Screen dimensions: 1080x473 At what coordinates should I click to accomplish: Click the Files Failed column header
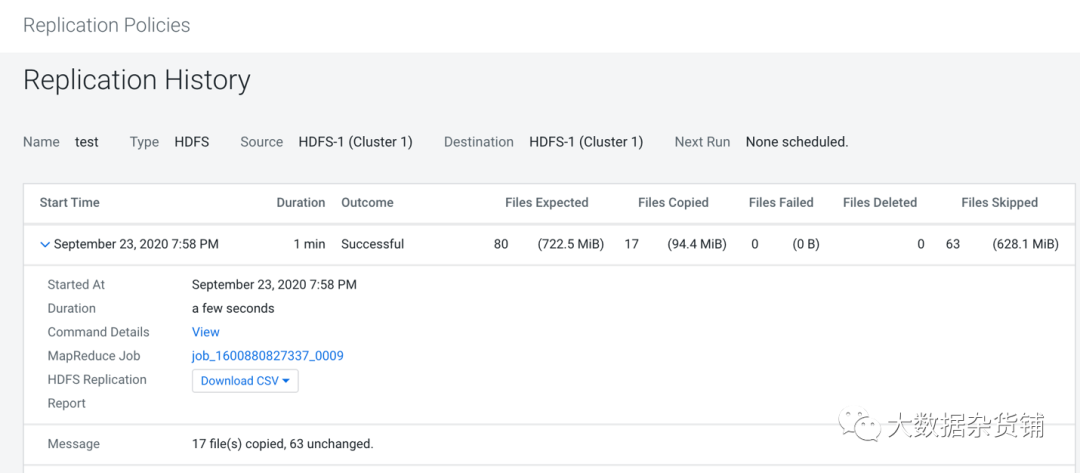tap(781, 202)
